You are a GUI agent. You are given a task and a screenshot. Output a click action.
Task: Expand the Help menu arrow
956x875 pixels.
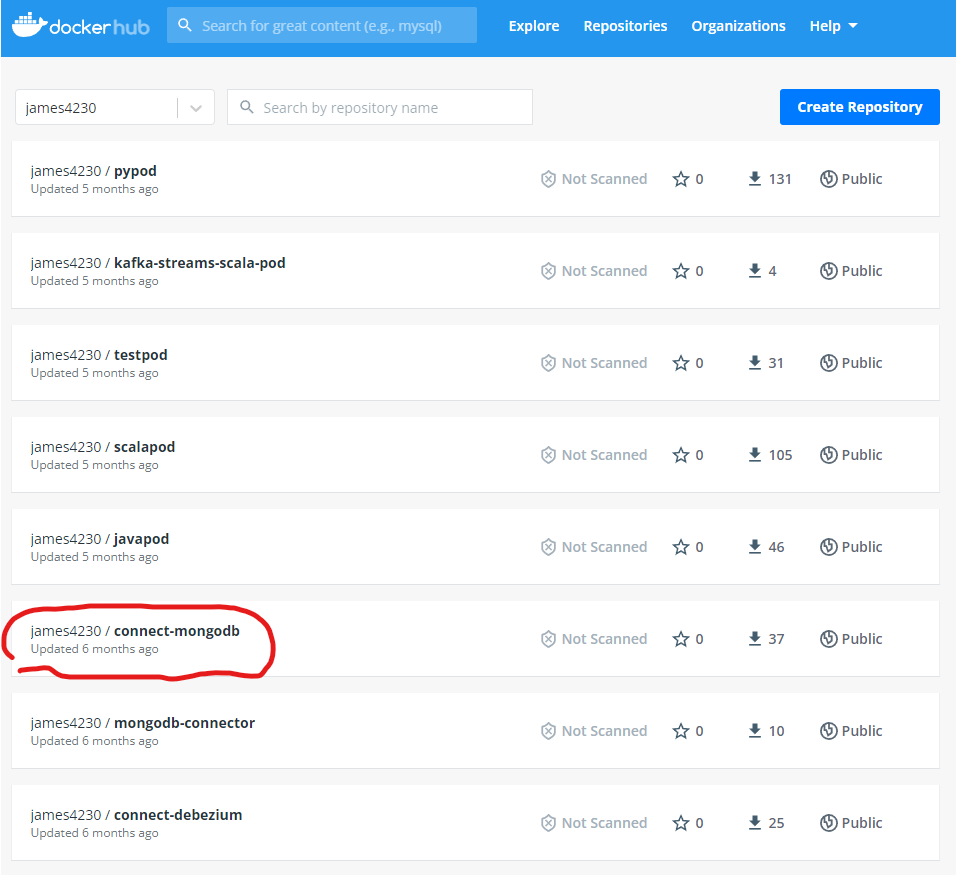click(x=852, y=26)
